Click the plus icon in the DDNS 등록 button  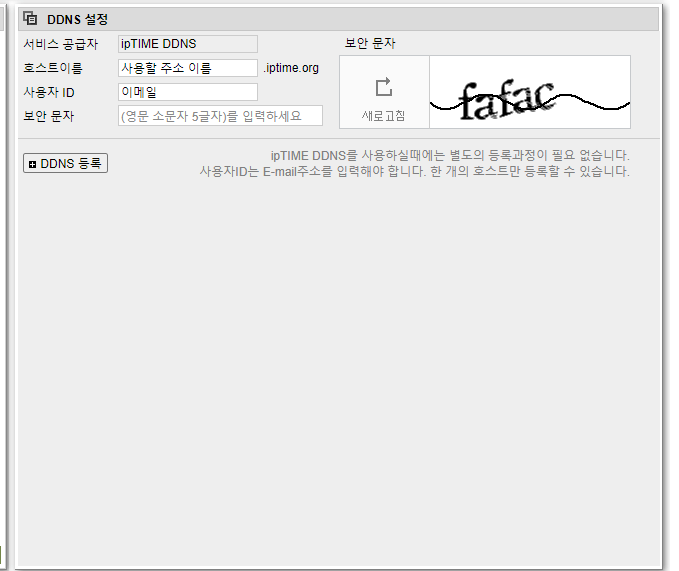32,165
